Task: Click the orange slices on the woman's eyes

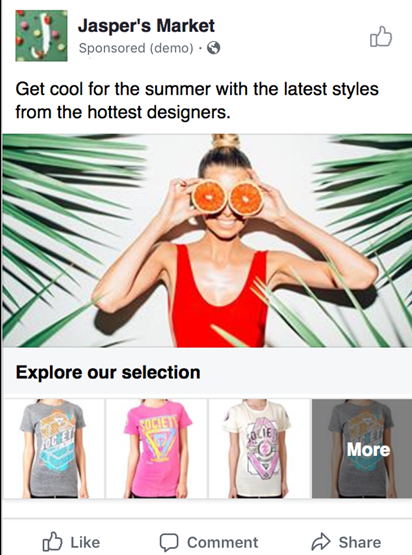Action: pos(227,198)
